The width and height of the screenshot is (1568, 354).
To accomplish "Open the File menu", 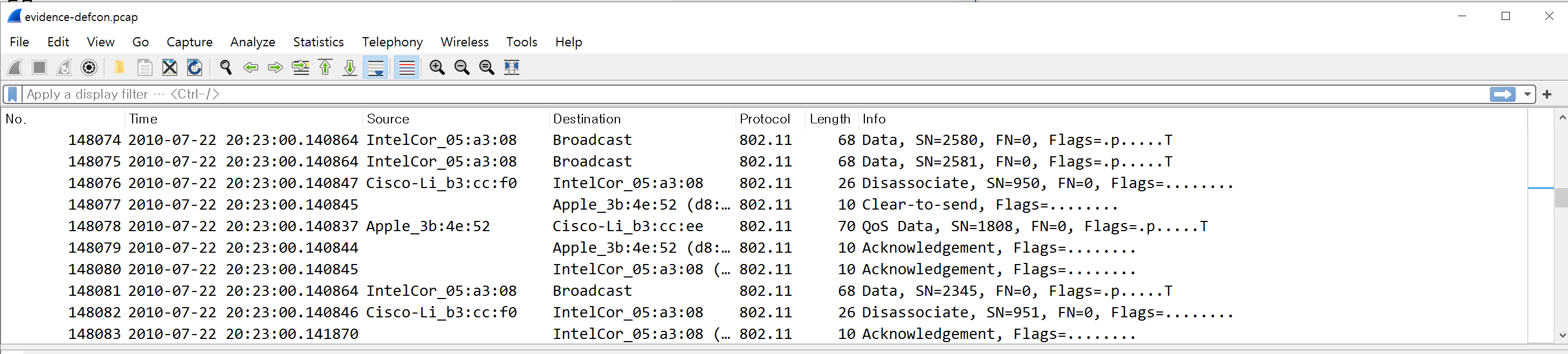I will click(x=19, y=42).
